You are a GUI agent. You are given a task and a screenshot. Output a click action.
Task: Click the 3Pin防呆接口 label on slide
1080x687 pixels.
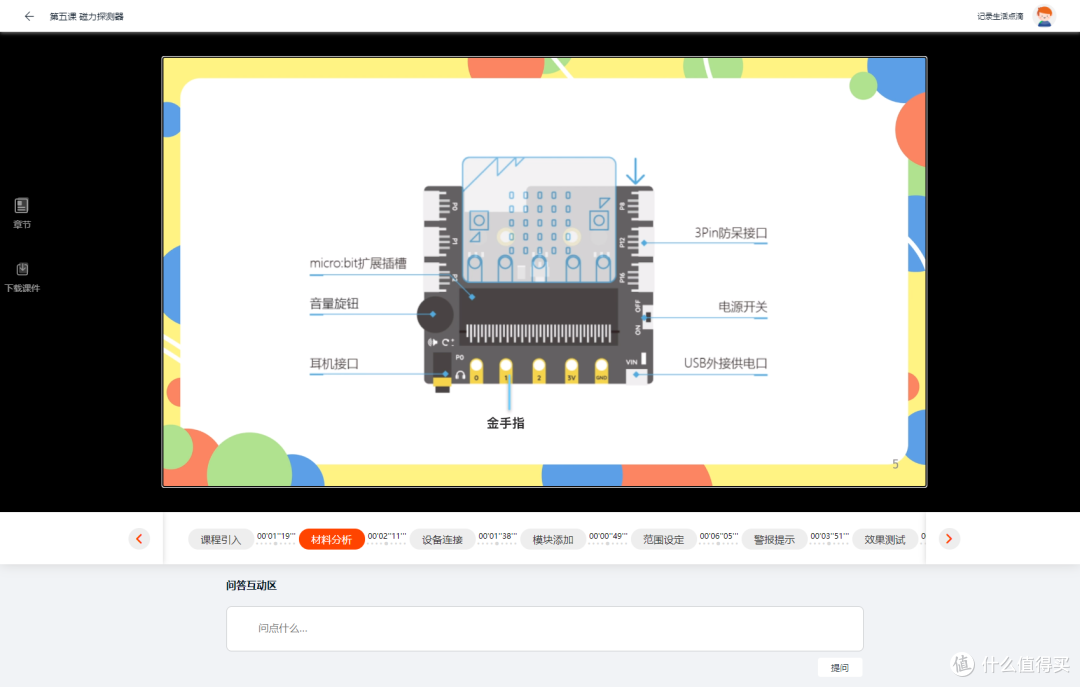click(x=731, y=233)
